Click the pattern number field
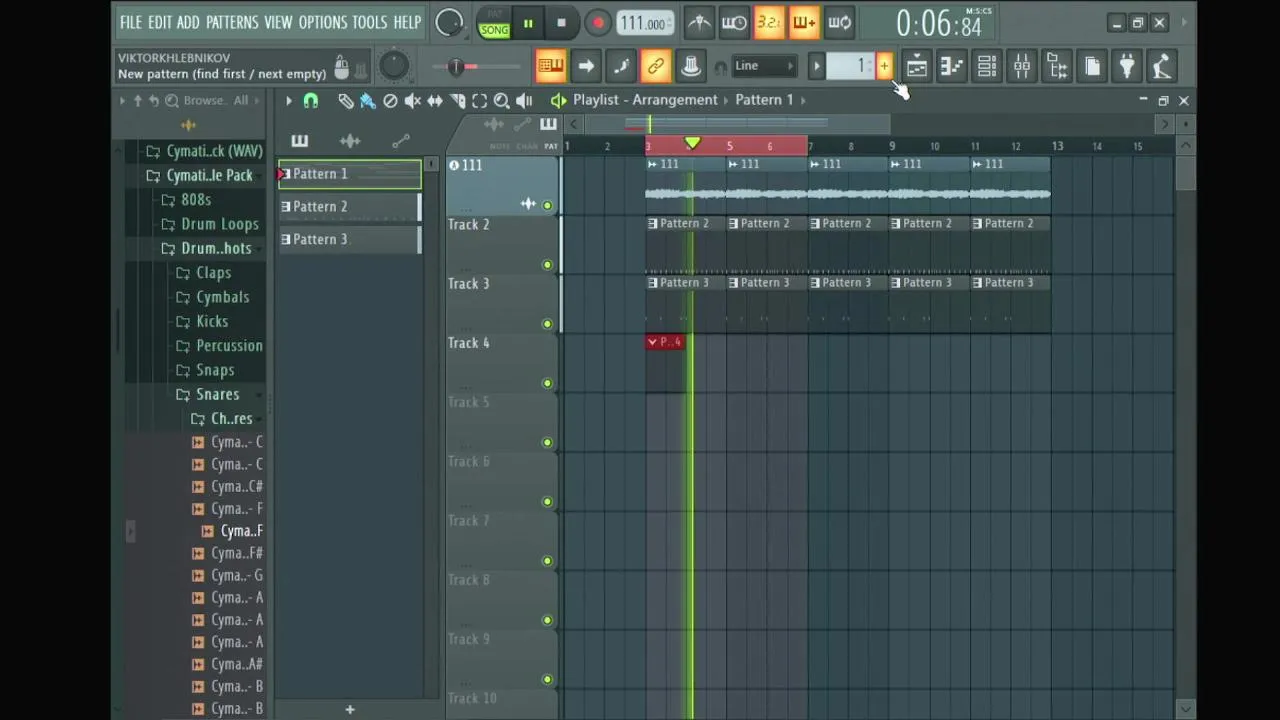The width and height of the screenshot is (1280, 720). (851, 67)
